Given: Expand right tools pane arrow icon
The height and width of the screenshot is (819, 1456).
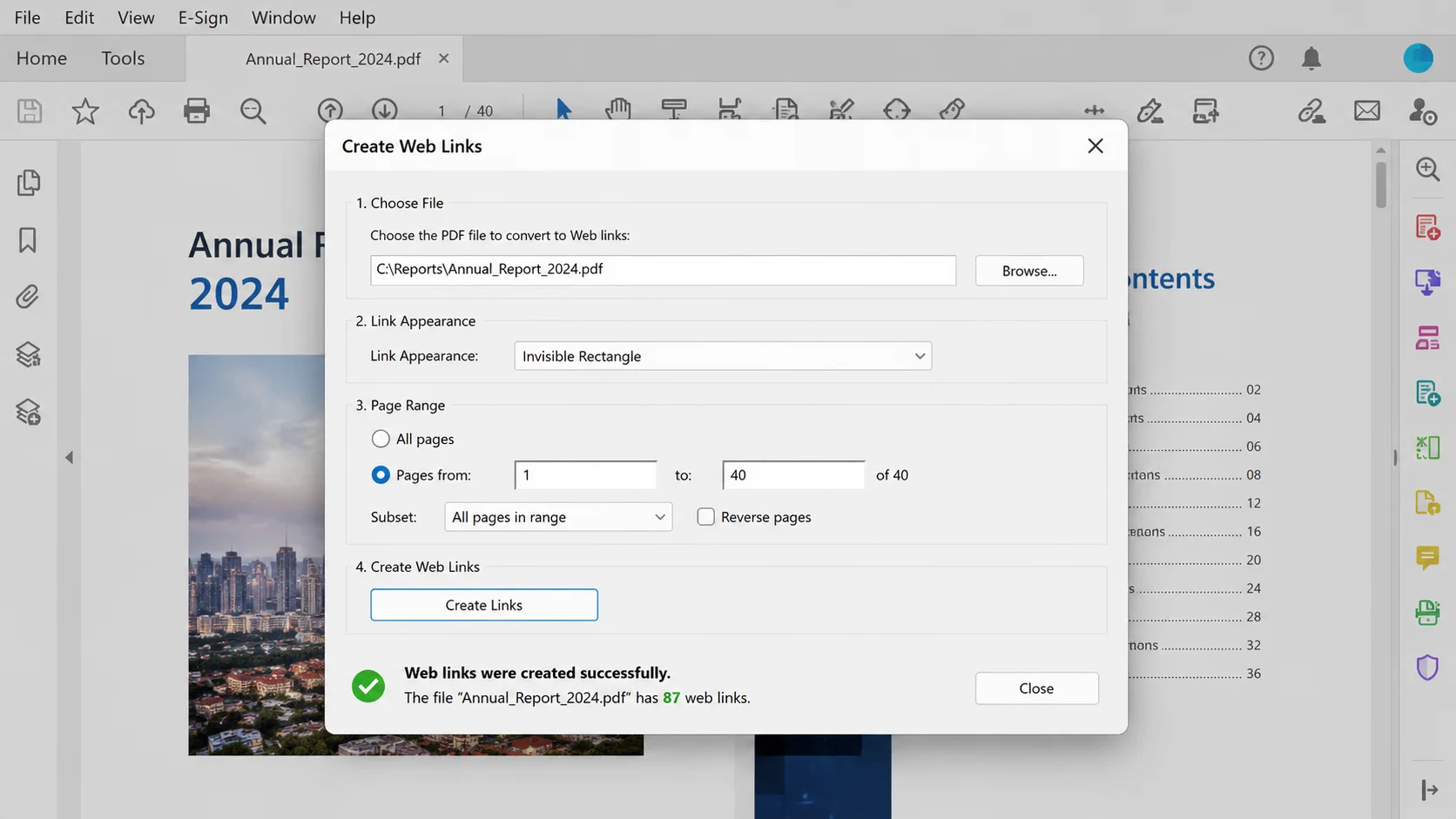Looking at the screenshot, I should 1429,789.
